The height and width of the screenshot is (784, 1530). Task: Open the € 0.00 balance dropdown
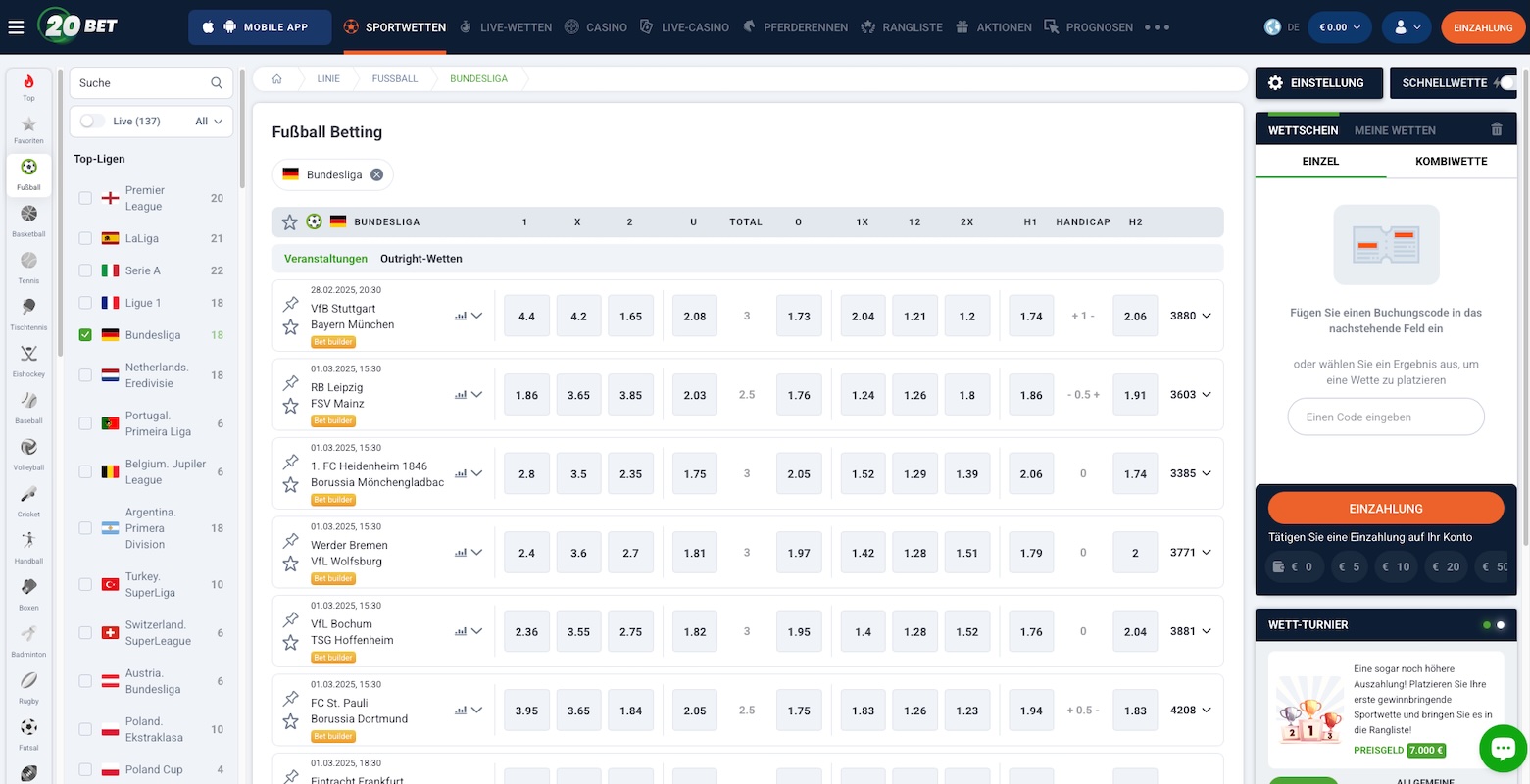point(1340,27)
